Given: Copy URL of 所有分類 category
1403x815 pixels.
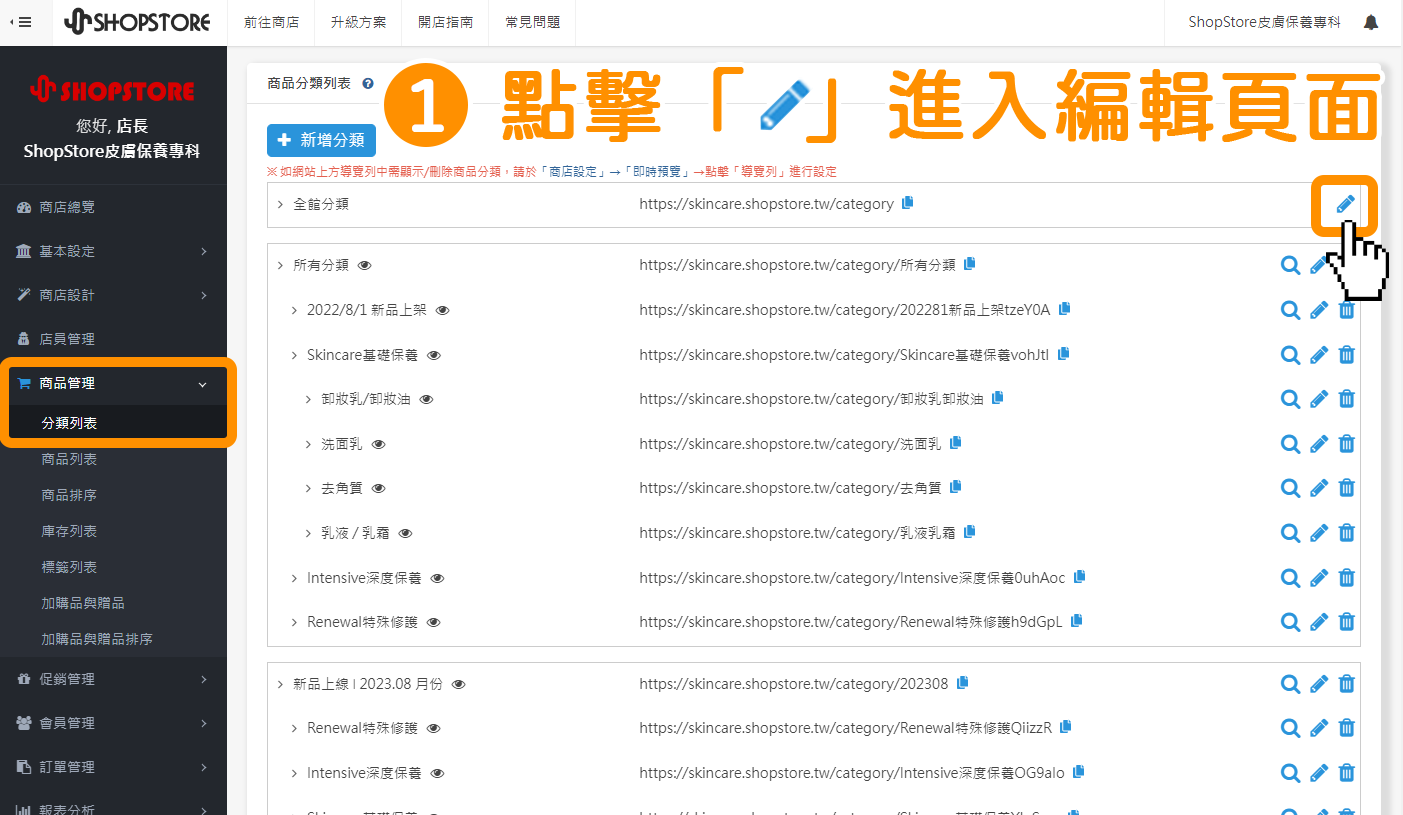Looking at the screenshot, I should (x=969, y=264).
